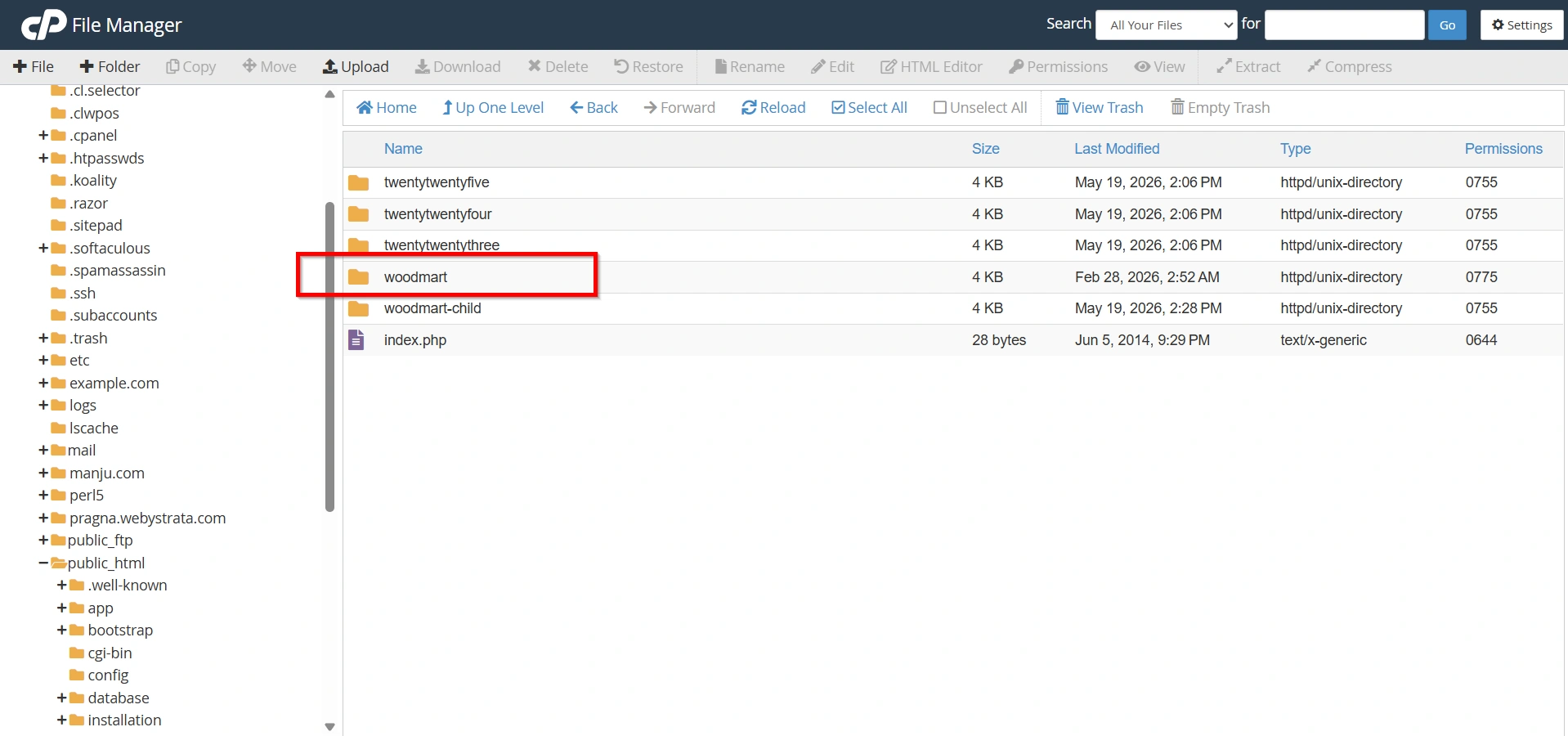Screen dimensions: 1568x736
Task: Expand the .cpanel tree folder
Action: tap(43, 135)
